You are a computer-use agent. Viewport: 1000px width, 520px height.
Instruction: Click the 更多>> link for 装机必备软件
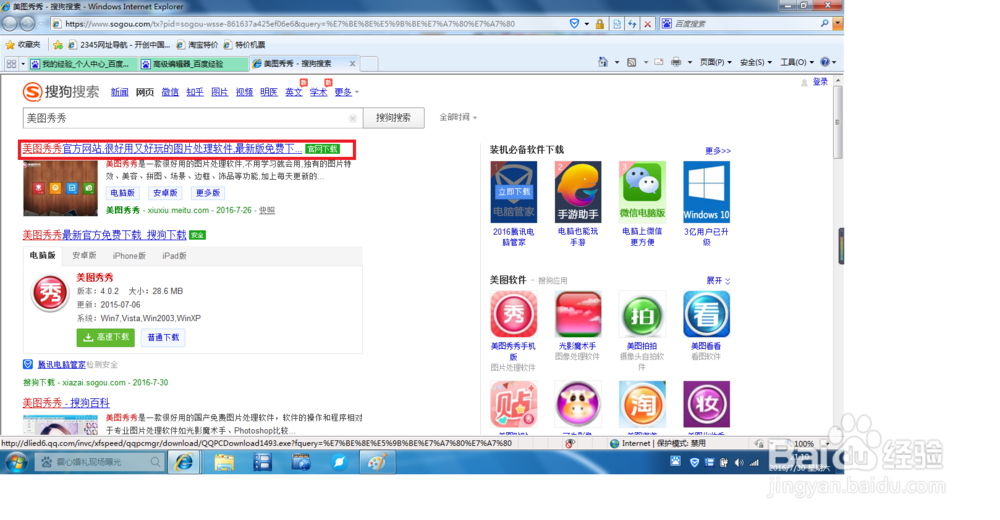point(718,151)
